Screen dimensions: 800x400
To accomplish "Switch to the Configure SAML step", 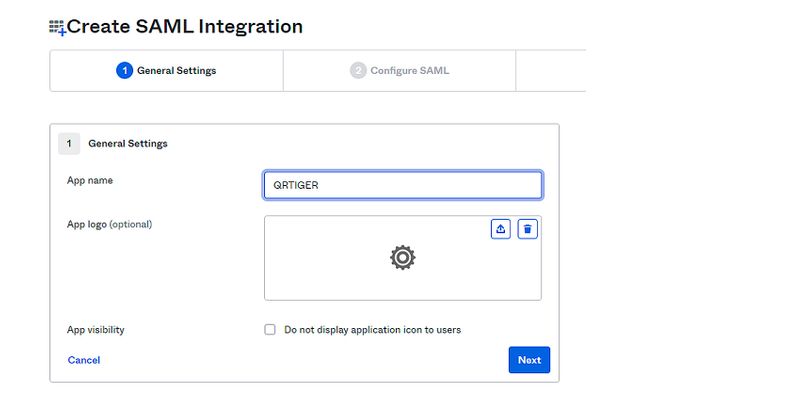I will point(399,70).
